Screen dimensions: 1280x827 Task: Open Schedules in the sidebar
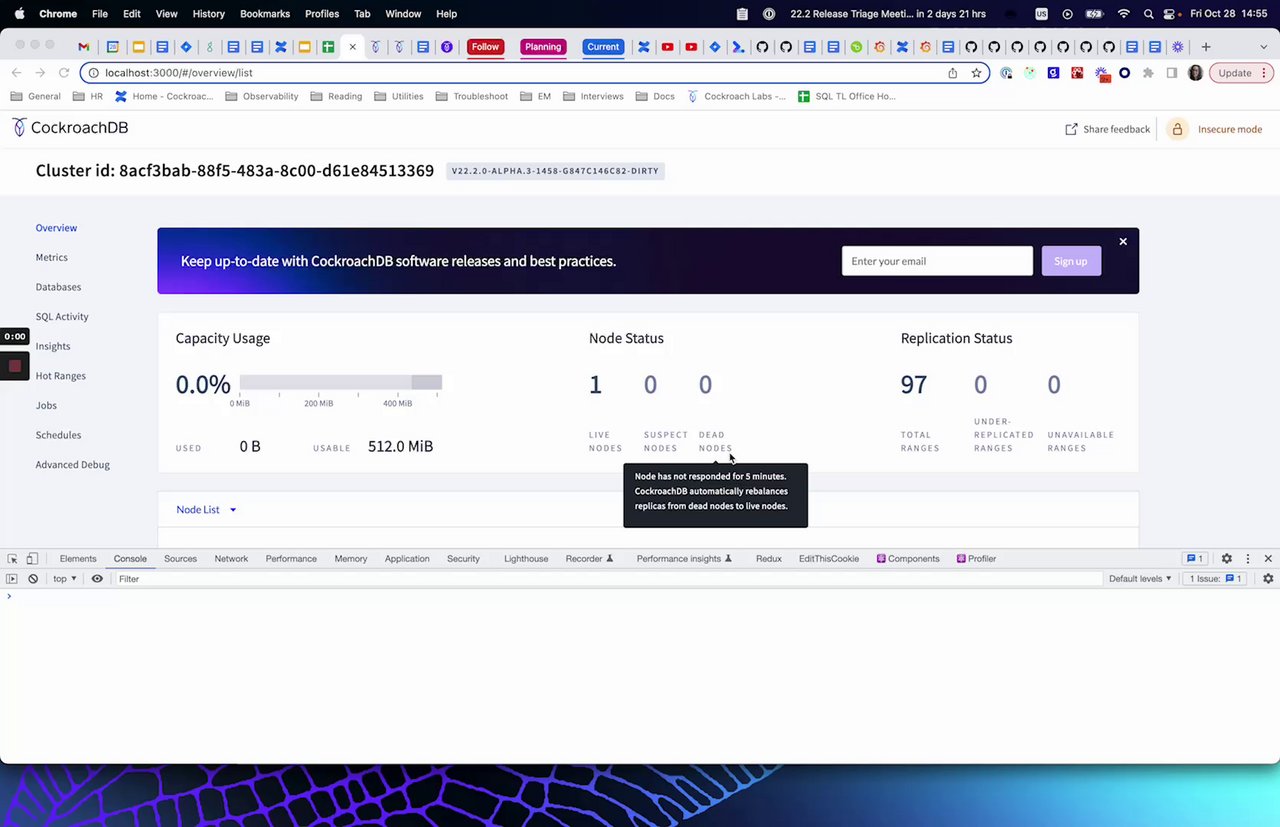point(58,435)
